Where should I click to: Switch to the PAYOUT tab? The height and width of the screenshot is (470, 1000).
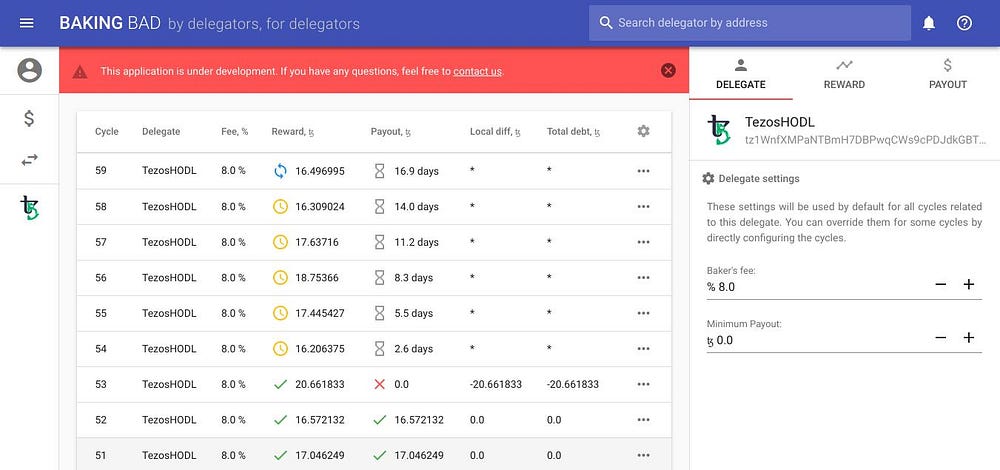[948, 74]
